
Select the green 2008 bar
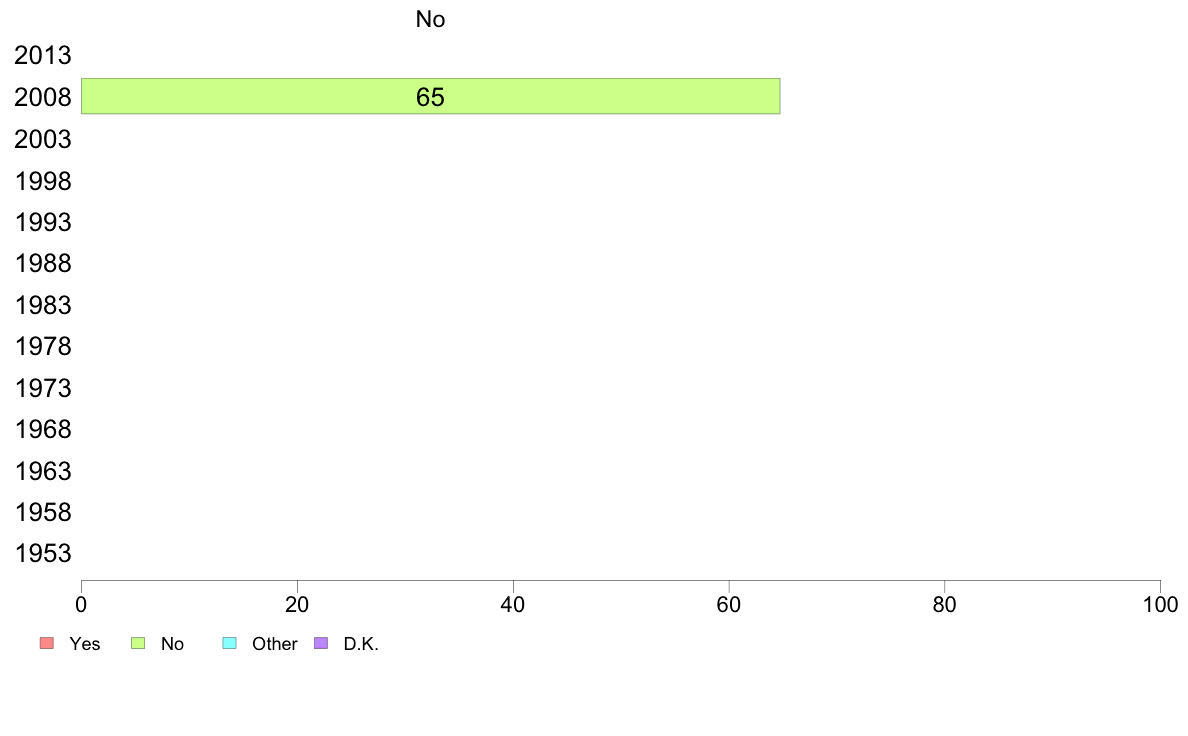tap(430, 96)
